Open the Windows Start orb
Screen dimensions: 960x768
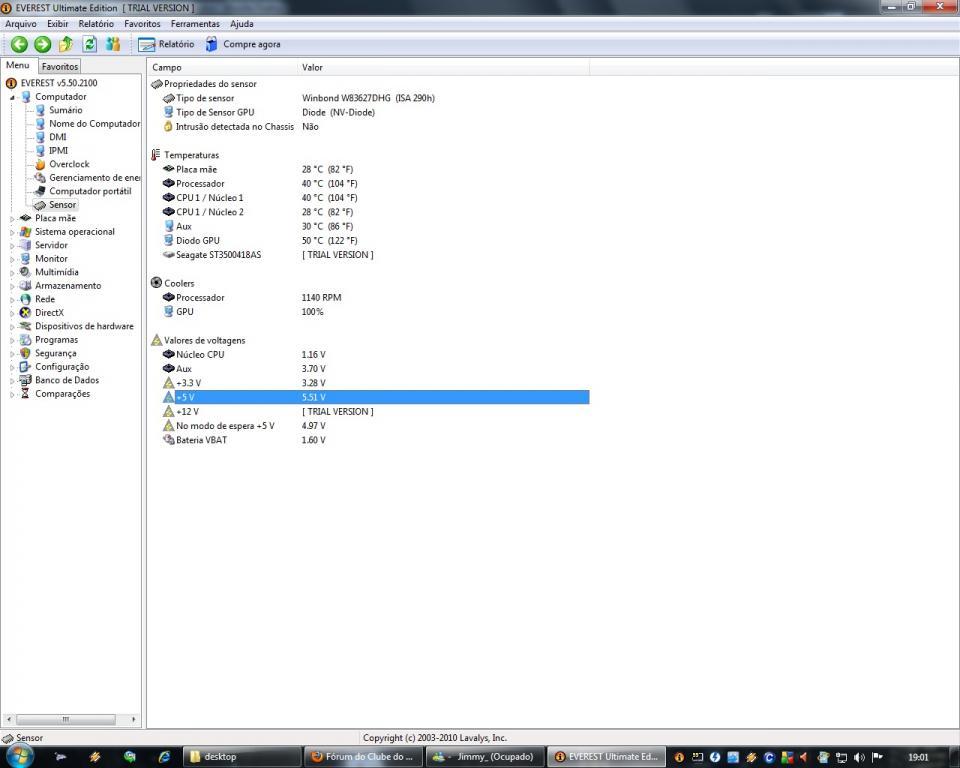pyautogui.click(x=20, y=756)
